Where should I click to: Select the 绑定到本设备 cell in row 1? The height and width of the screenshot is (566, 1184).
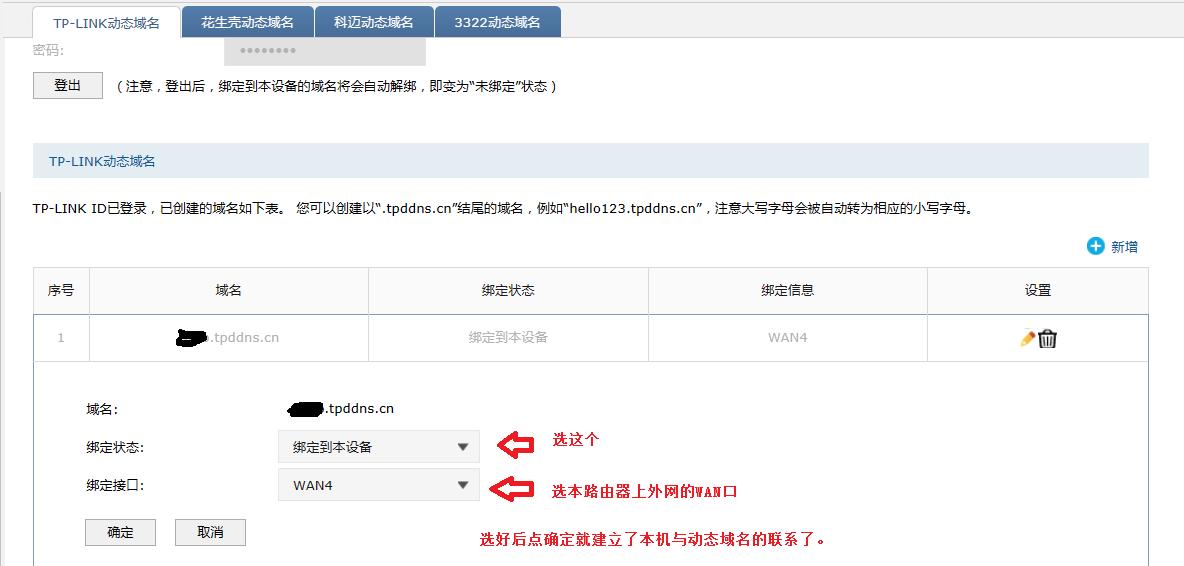pyautogui.click(x=508, y=337)
